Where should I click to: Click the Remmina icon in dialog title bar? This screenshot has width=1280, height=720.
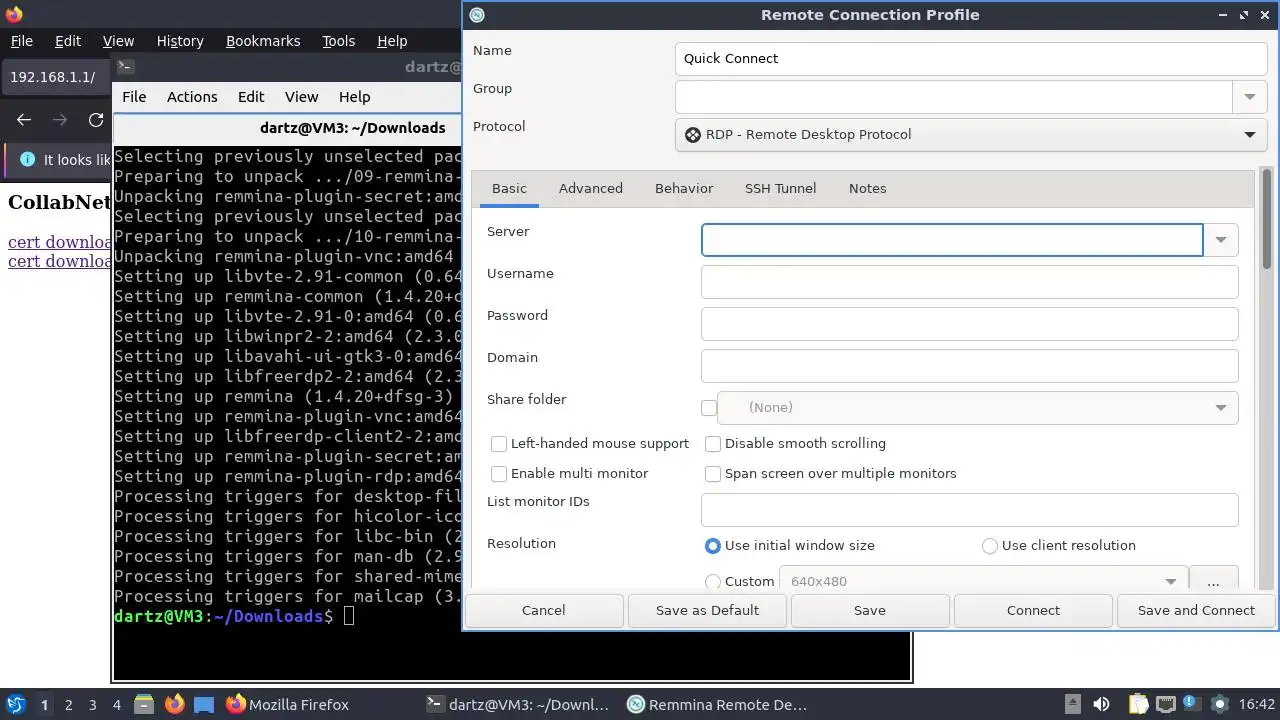[x=477, y=14]
